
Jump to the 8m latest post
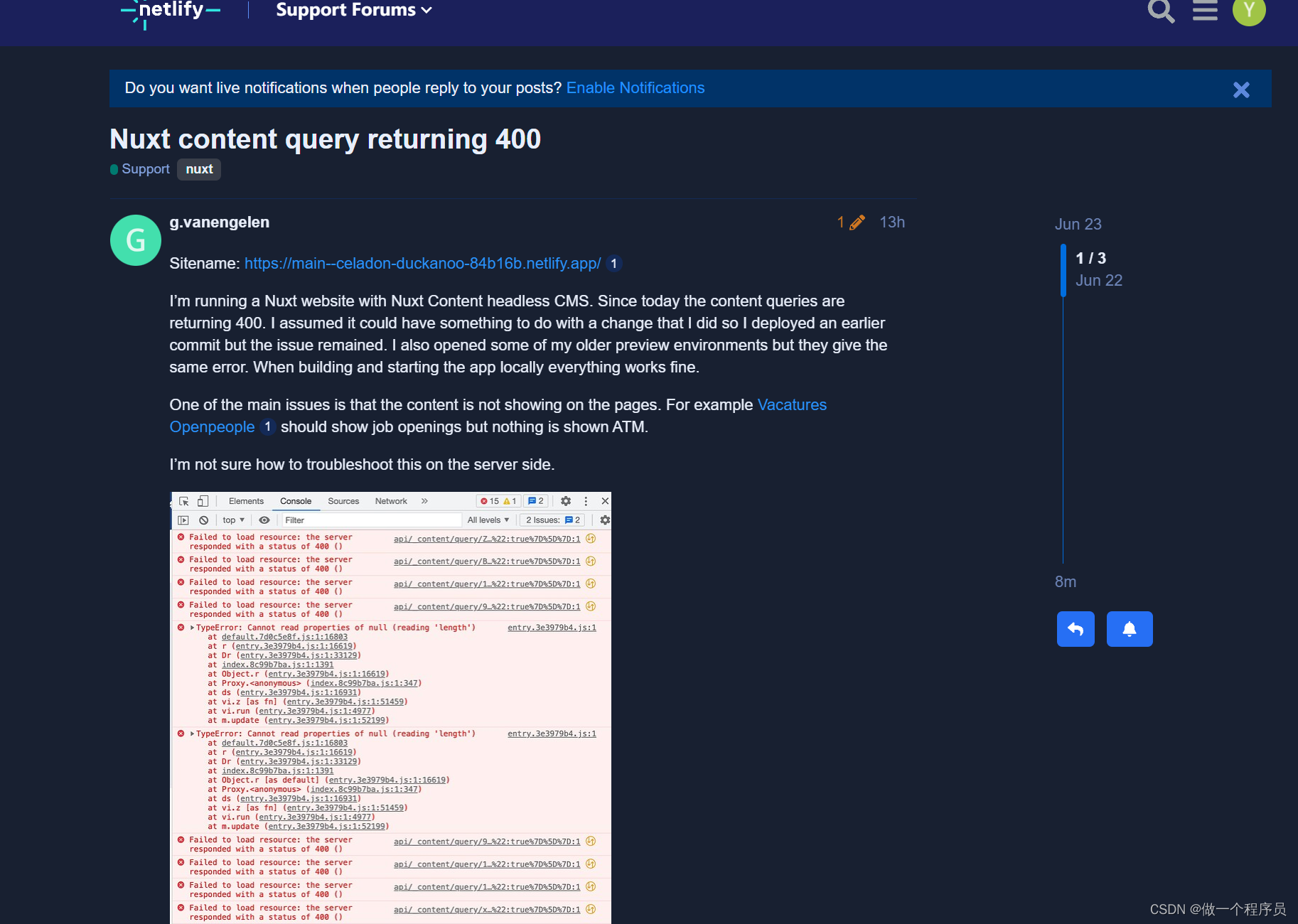click(1065, 582)
